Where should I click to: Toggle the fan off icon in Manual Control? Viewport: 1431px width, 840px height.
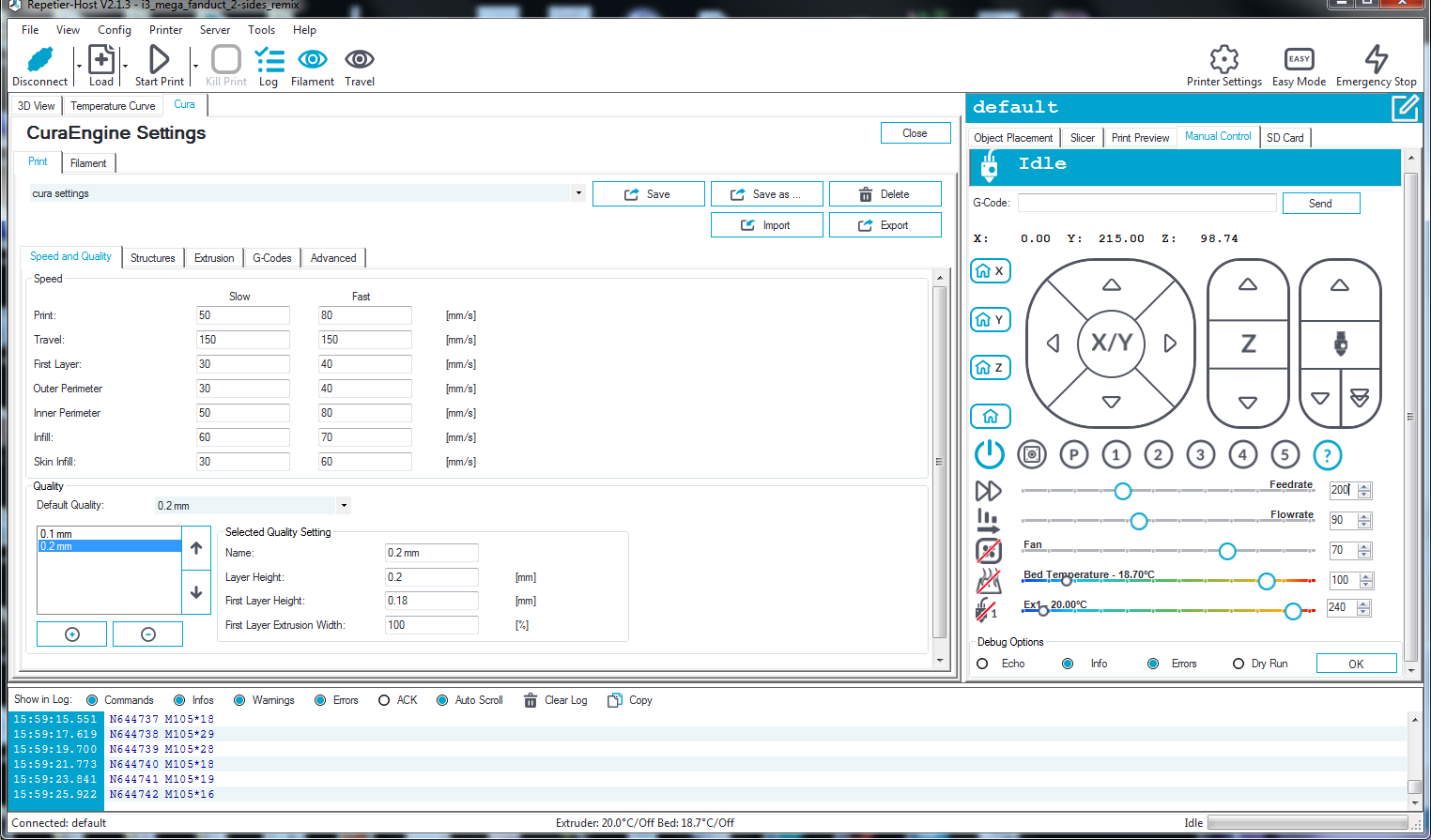tap(989, 551)
